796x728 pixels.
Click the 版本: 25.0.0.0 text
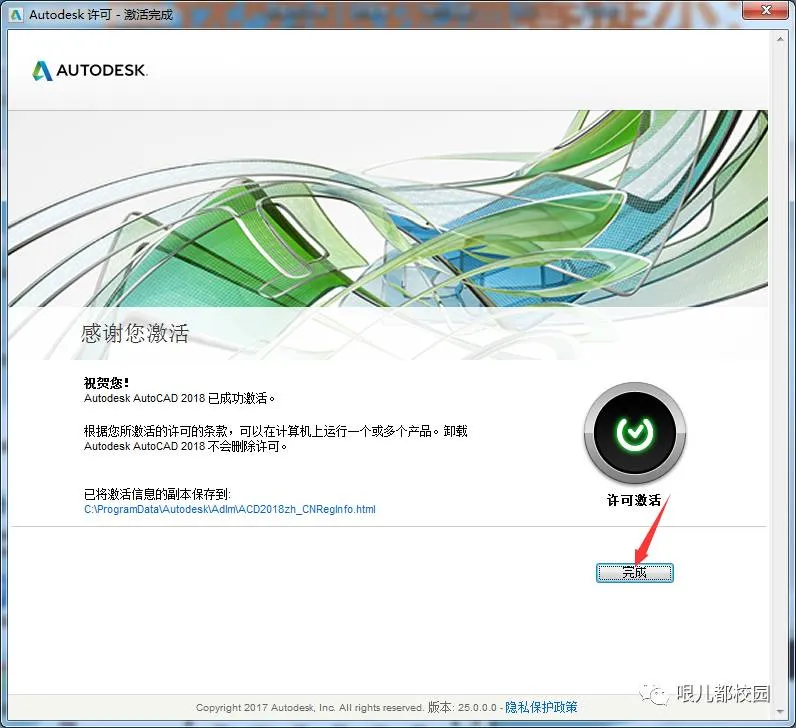point(462,707)
